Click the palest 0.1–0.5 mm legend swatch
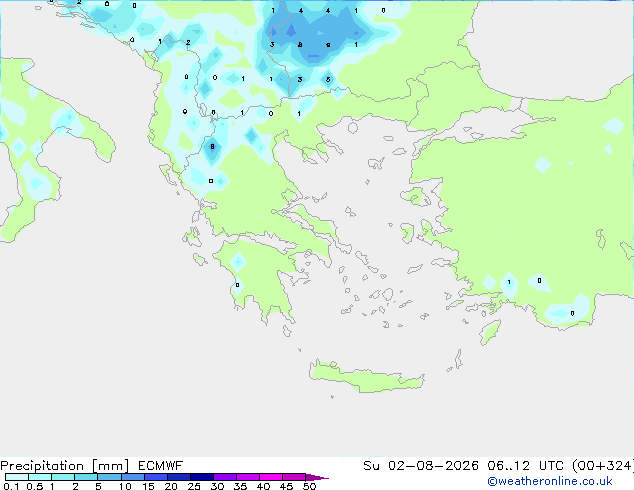634x490 pixels. [17, 477]
